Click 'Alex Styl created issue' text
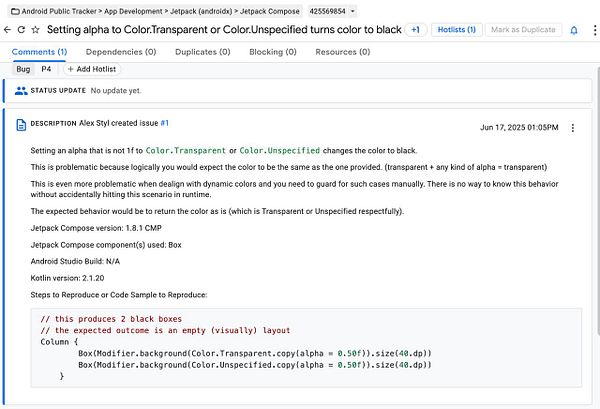The image size is (600, 409). coord(119,123)
